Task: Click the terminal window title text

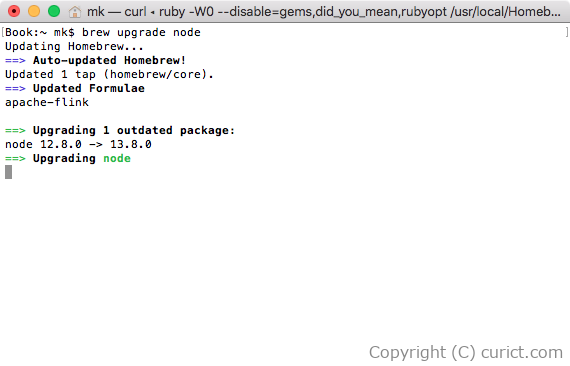Action: point(324,12)
